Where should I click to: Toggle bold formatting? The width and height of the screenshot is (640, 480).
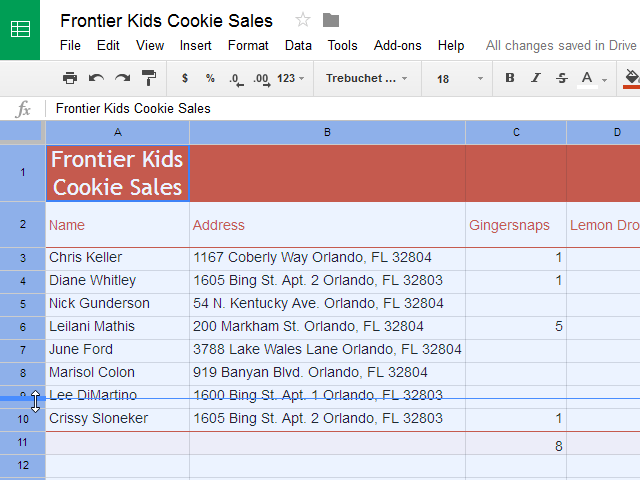(x=510, y=78)
